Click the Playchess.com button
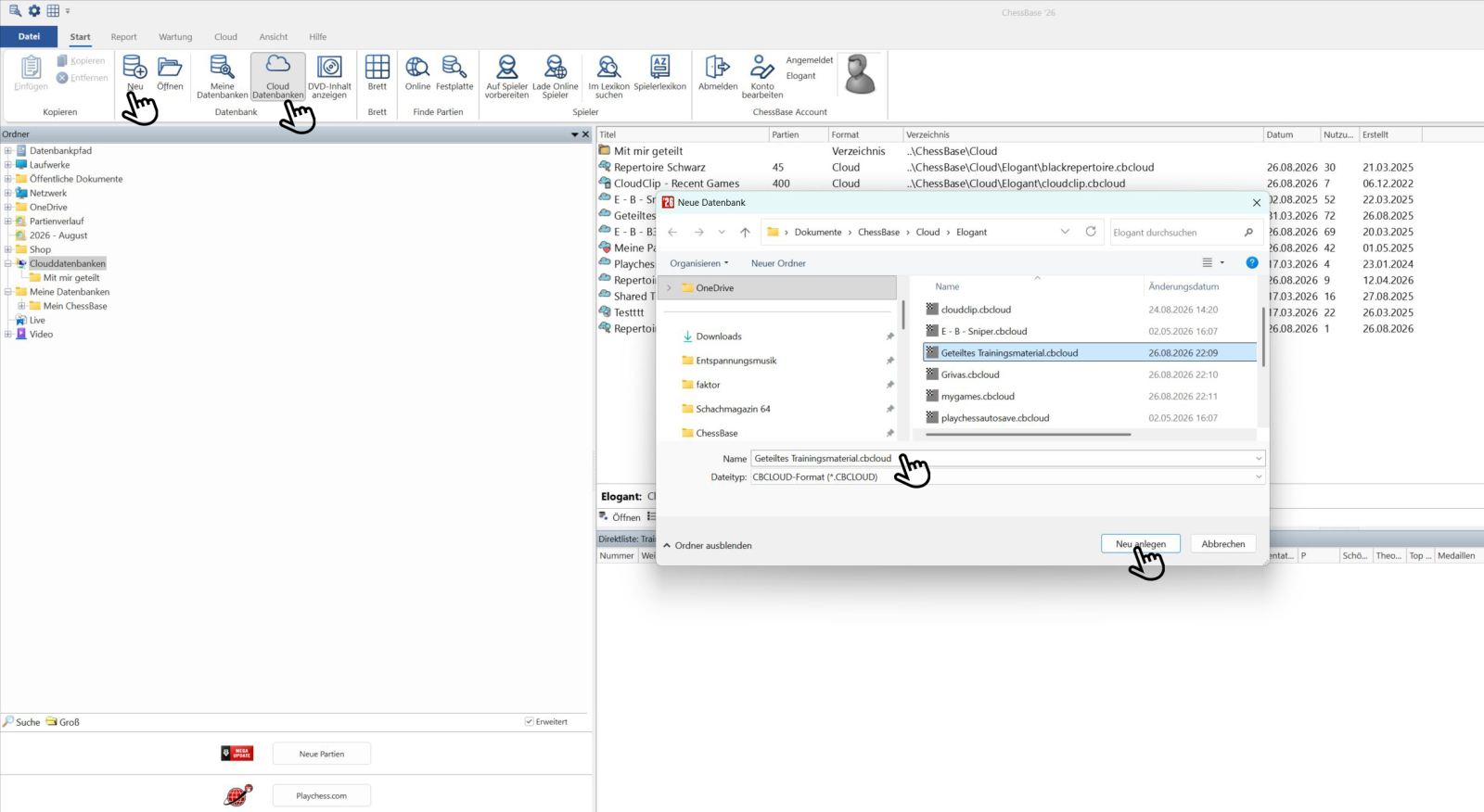1484x812 pixels. pyautogui.click(x=322, y=795)
